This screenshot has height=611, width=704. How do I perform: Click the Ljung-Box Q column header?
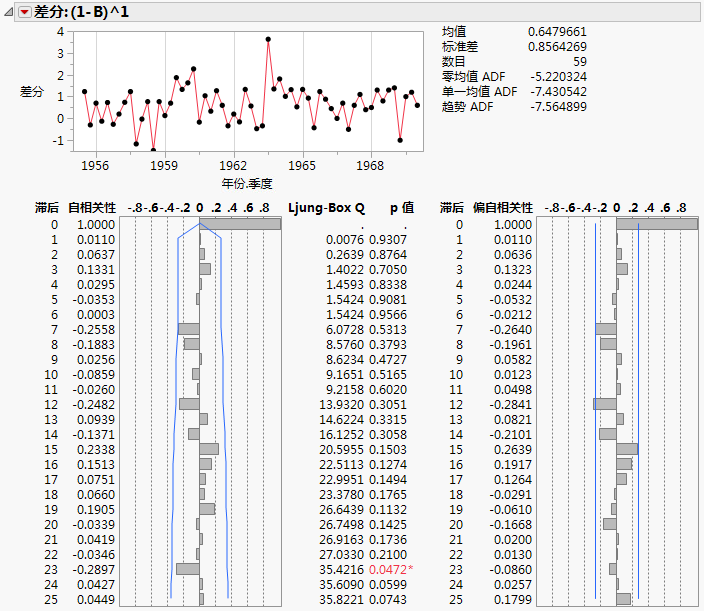326,208
